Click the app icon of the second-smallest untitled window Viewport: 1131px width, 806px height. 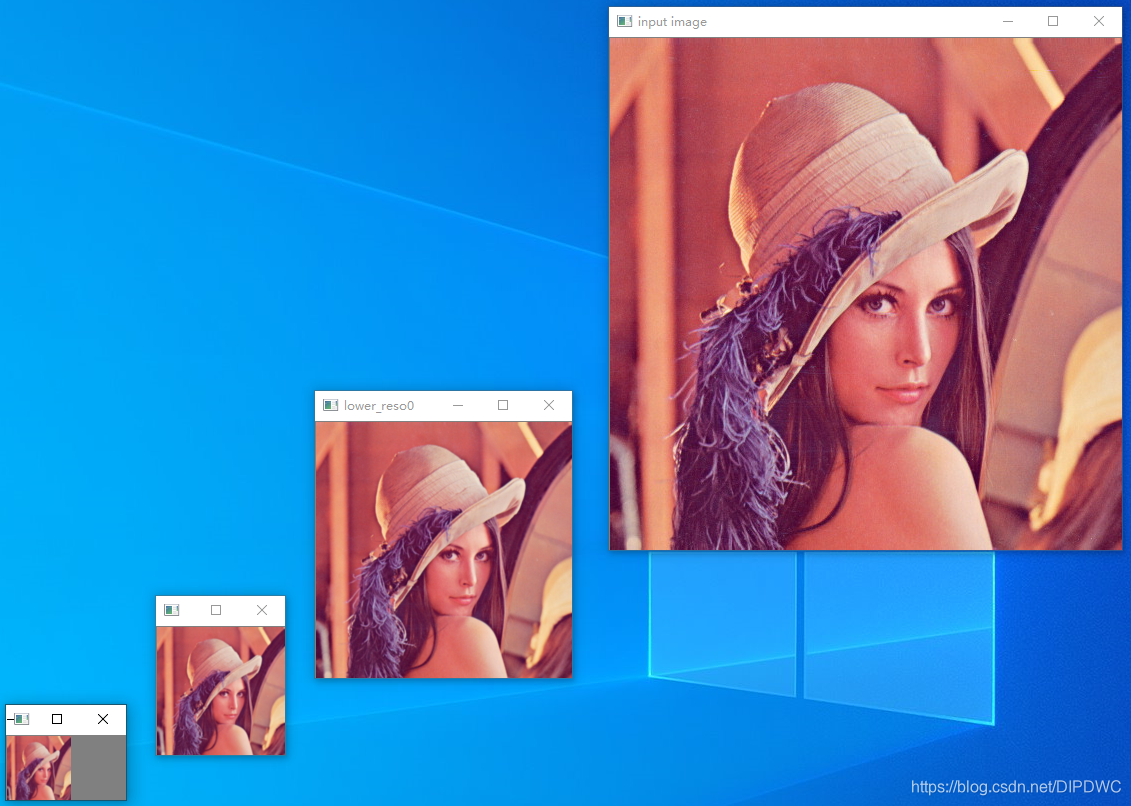pyautogui.click(x=172, y=610)
